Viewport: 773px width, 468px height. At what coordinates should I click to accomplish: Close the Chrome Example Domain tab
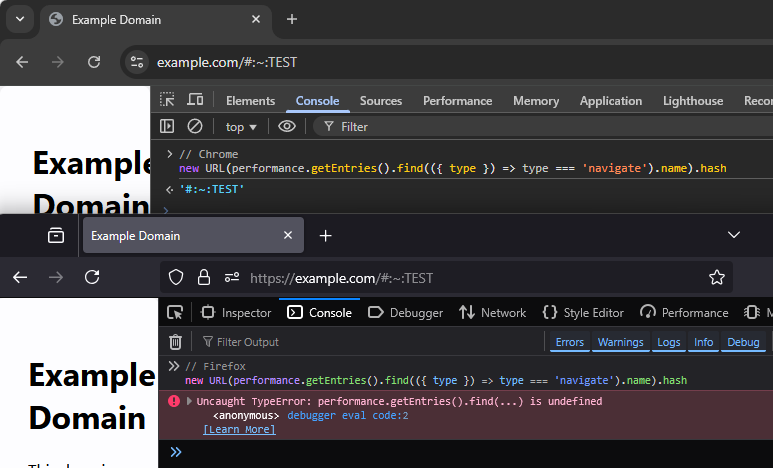pos(256,19)
